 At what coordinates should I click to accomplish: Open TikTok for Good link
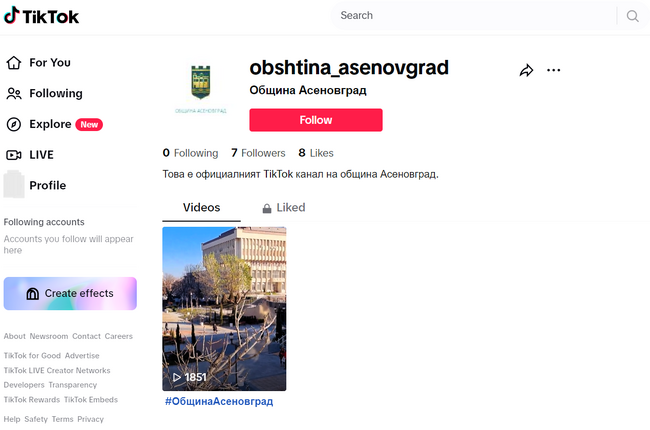[x=32, y=356]
